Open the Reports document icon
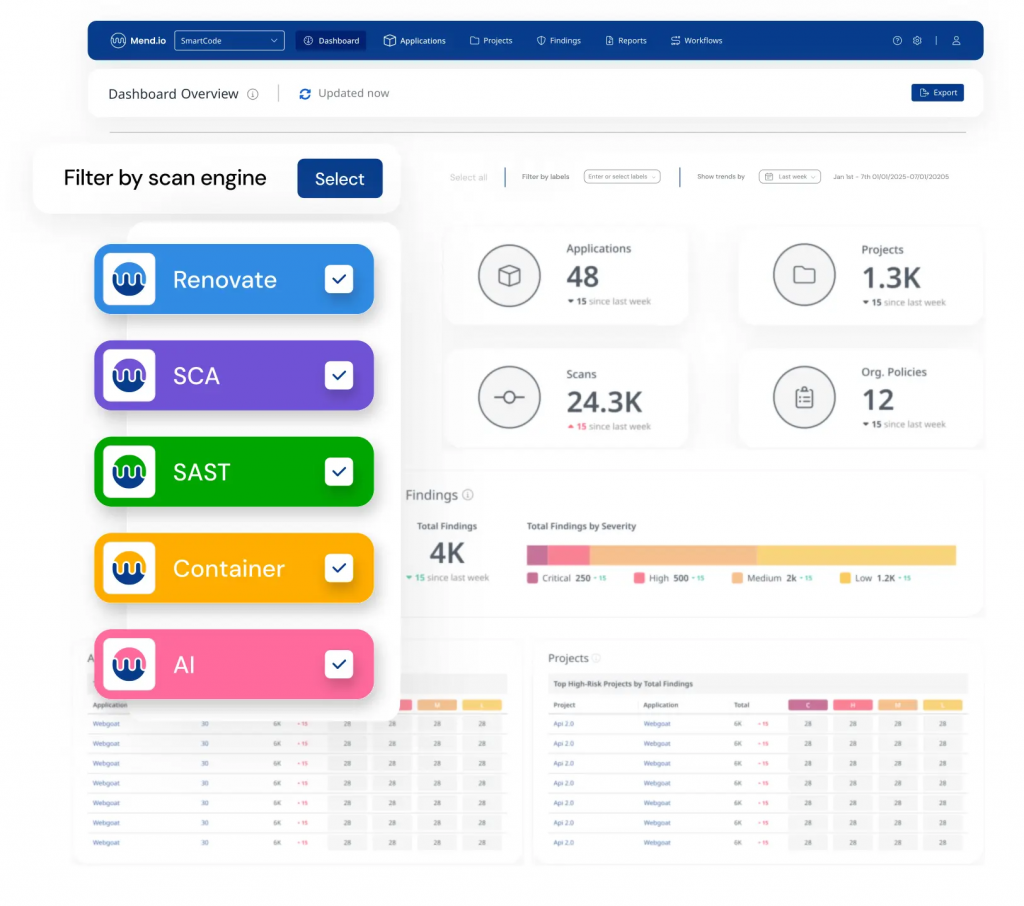 click(608, 41)
